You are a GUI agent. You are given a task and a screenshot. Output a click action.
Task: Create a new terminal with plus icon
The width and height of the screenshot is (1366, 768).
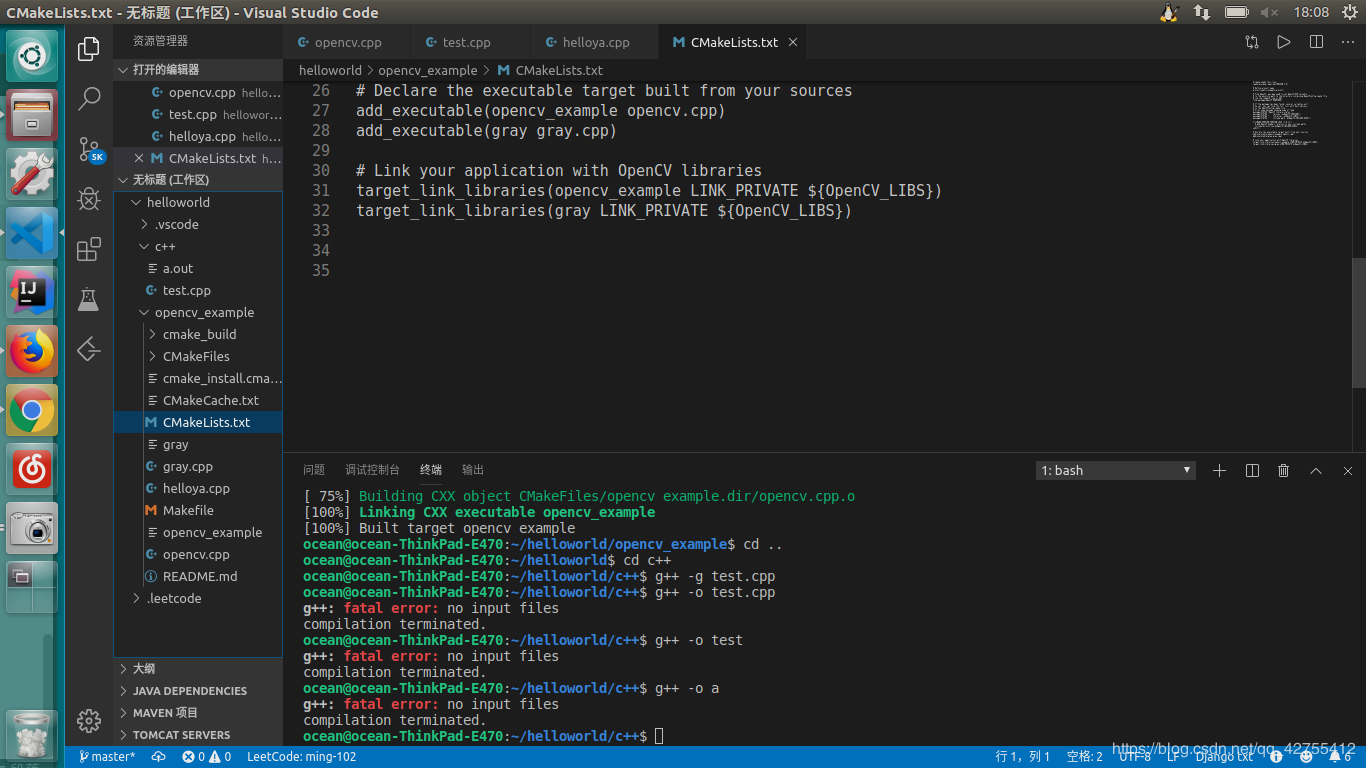click(x=1219, y=470)
